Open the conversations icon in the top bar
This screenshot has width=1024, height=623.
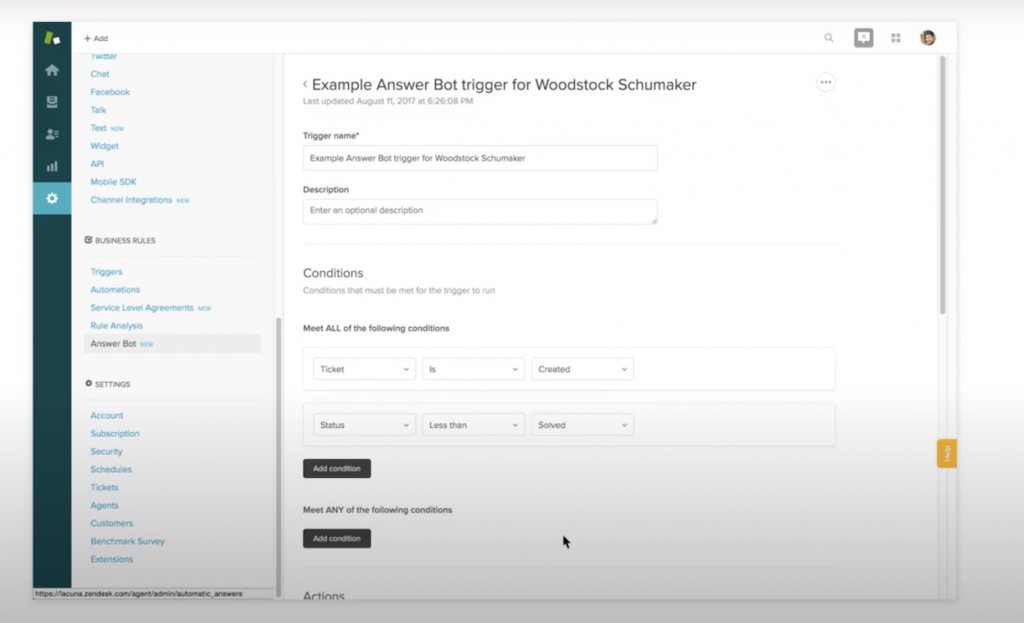point(862,37)
